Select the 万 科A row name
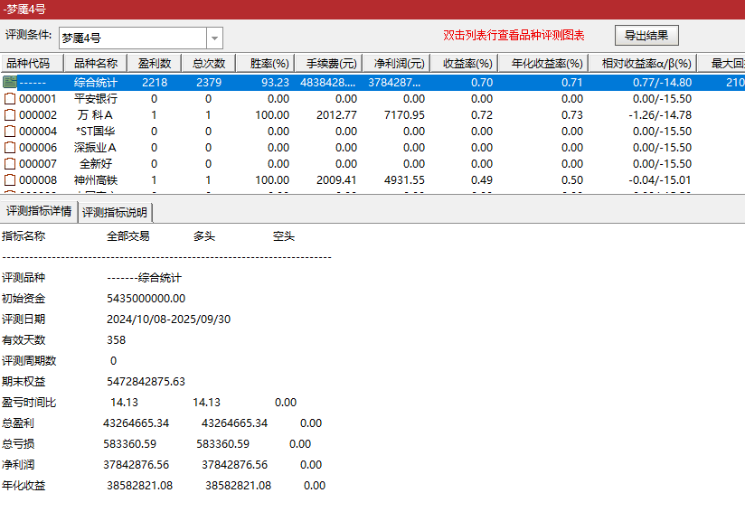Viewport: 745px width, 510px height. click(96, 115)
